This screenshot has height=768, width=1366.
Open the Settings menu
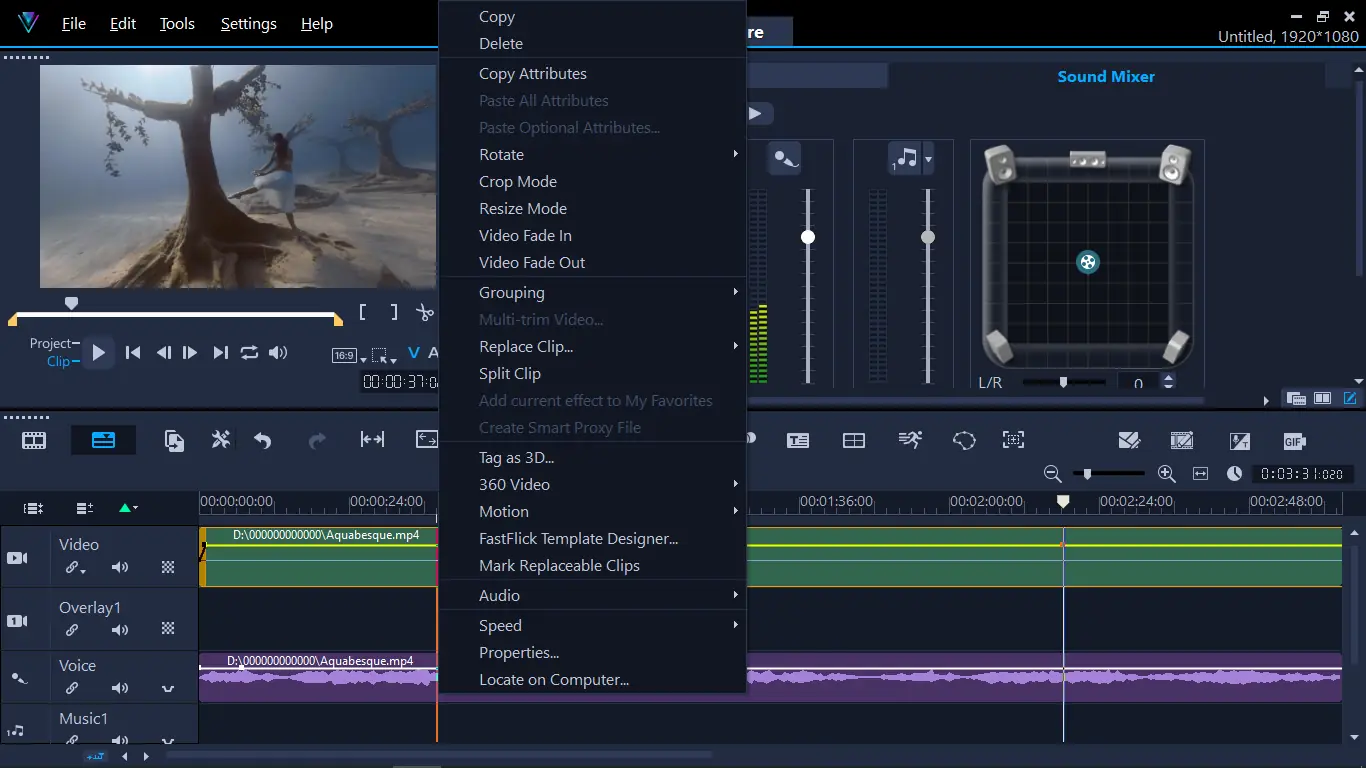click(249, 24)
